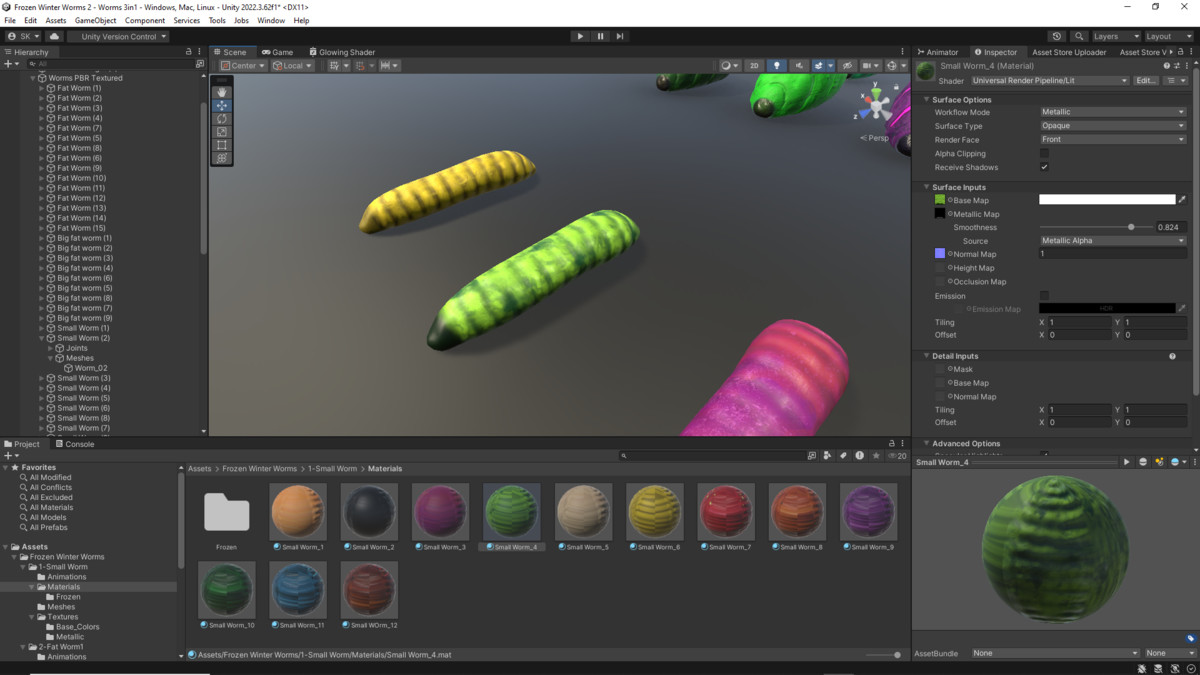Viewport: 1200px width, 675px height.
Task: Toggle 2D view mode in the Scene view
Action: tap(754, 65)
